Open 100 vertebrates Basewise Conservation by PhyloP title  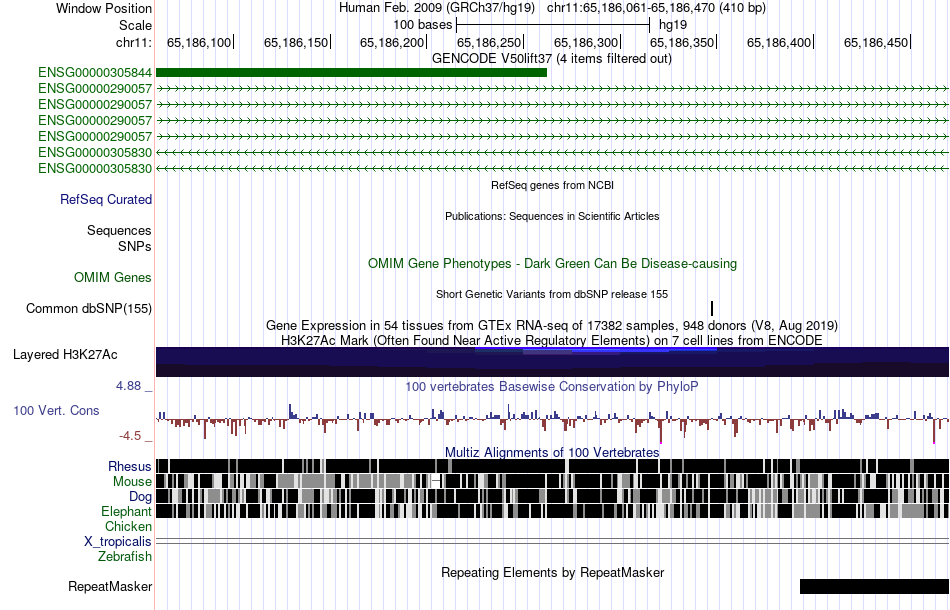[551, 386]
